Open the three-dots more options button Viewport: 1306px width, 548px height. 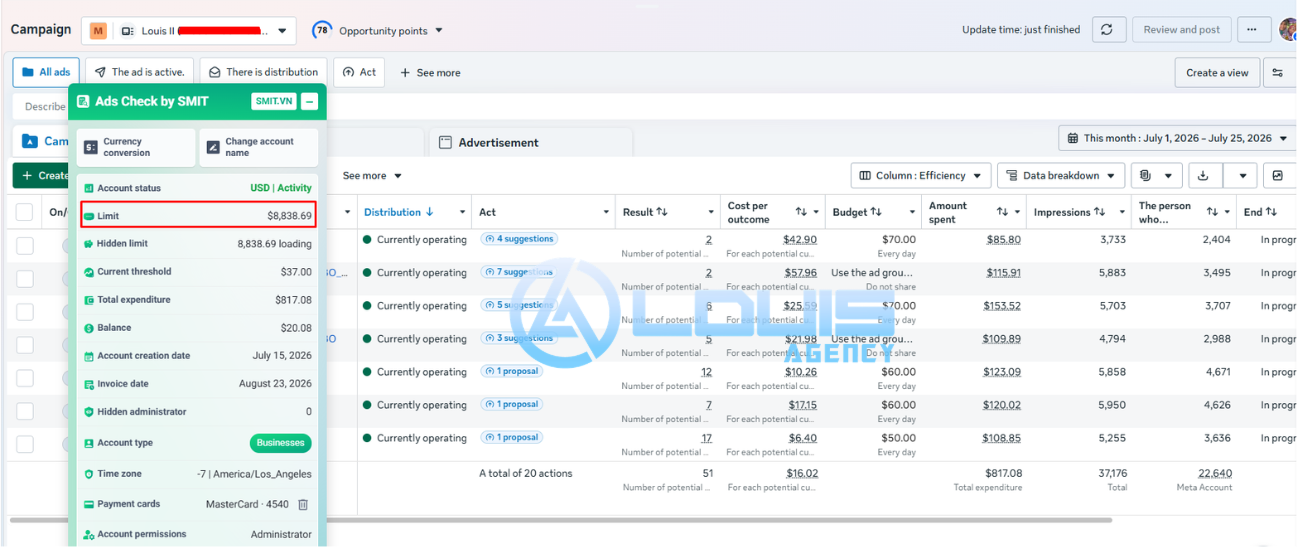(x=1254, y=30)
